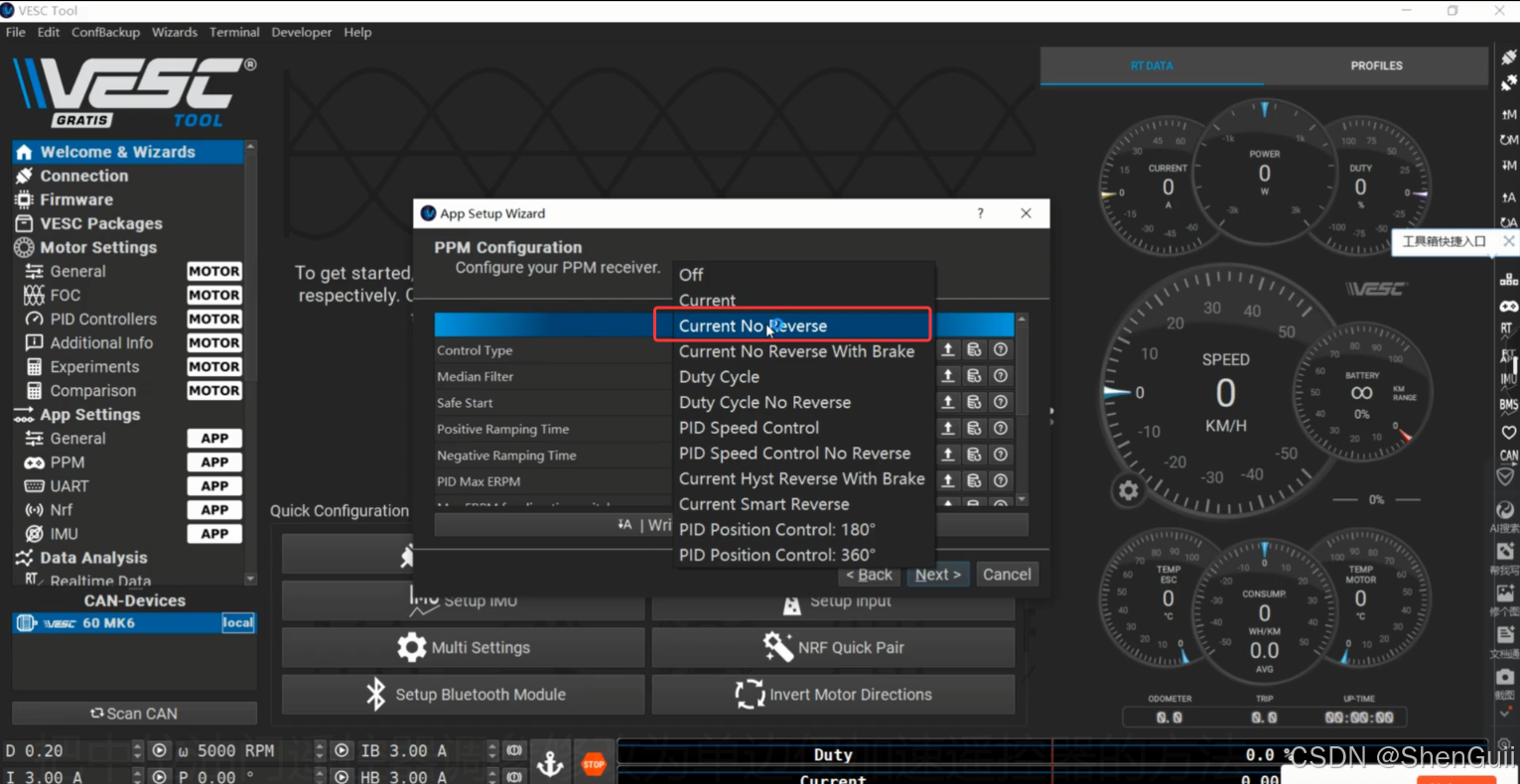Select PID Controllers motor settings
1520x784 pixels.
point(127,319)
